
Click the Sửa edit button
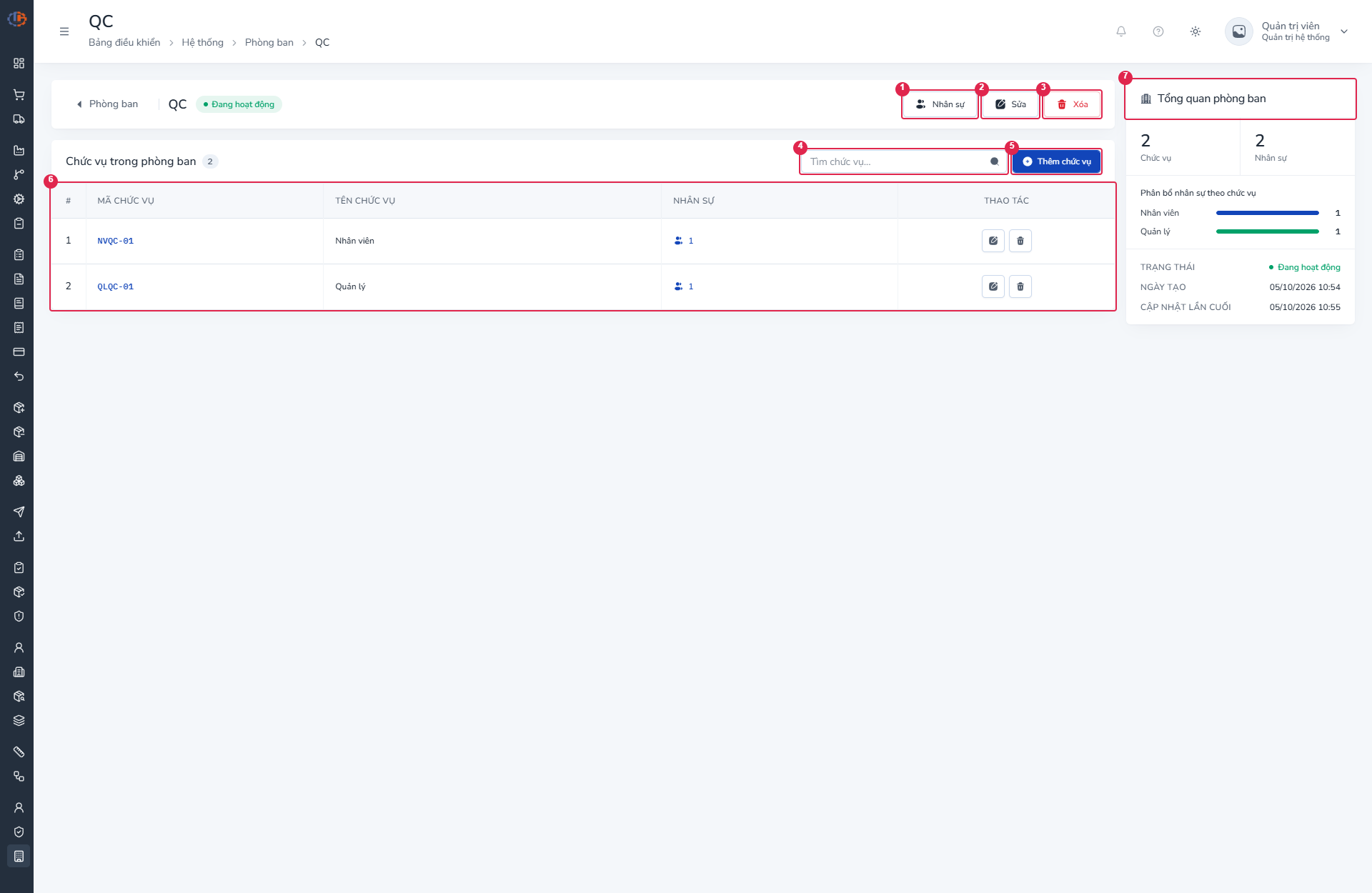[x=1010, y=104]
